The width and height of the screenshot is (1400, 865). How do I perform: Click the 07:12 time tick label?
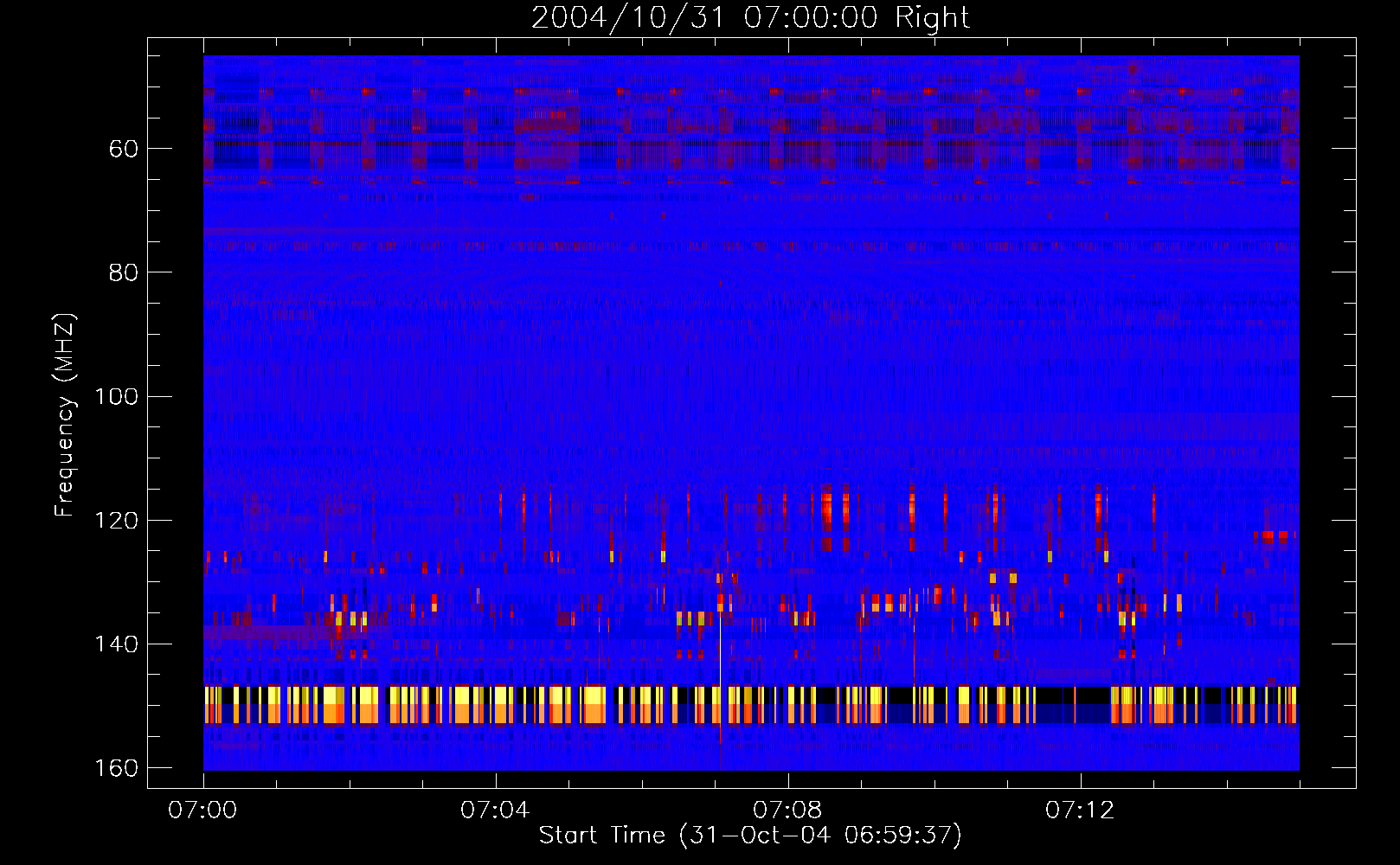point(1080,811)
